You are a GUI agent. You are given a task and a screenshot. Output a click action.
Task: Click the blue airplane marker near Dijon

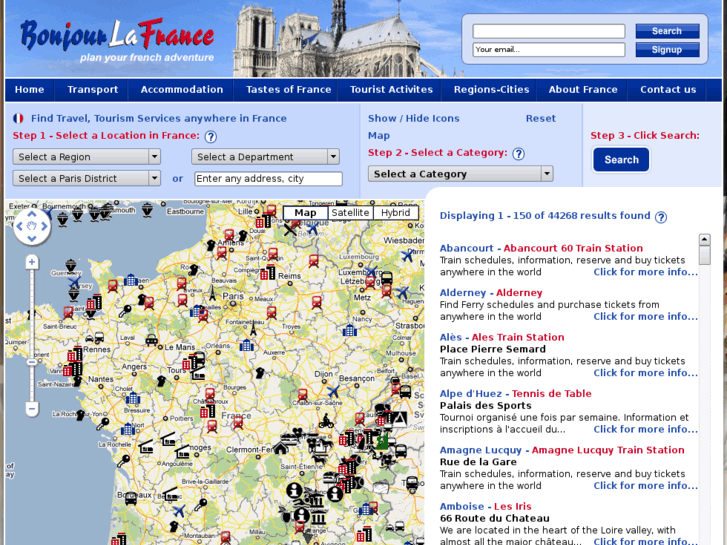[x=332, y=392]
